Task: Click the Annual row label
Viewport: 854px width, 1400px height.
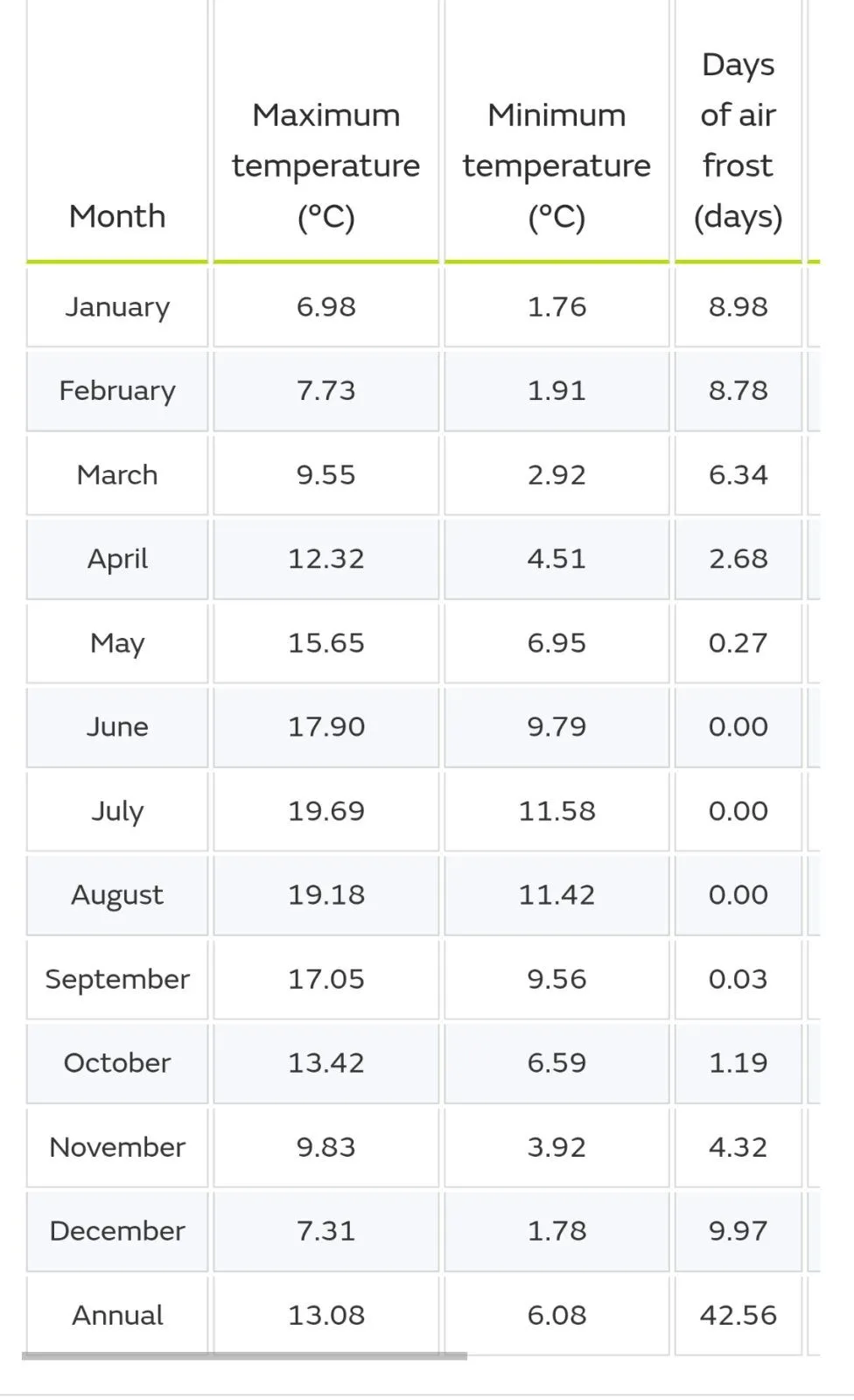Action: click(x=117, y=1314)
